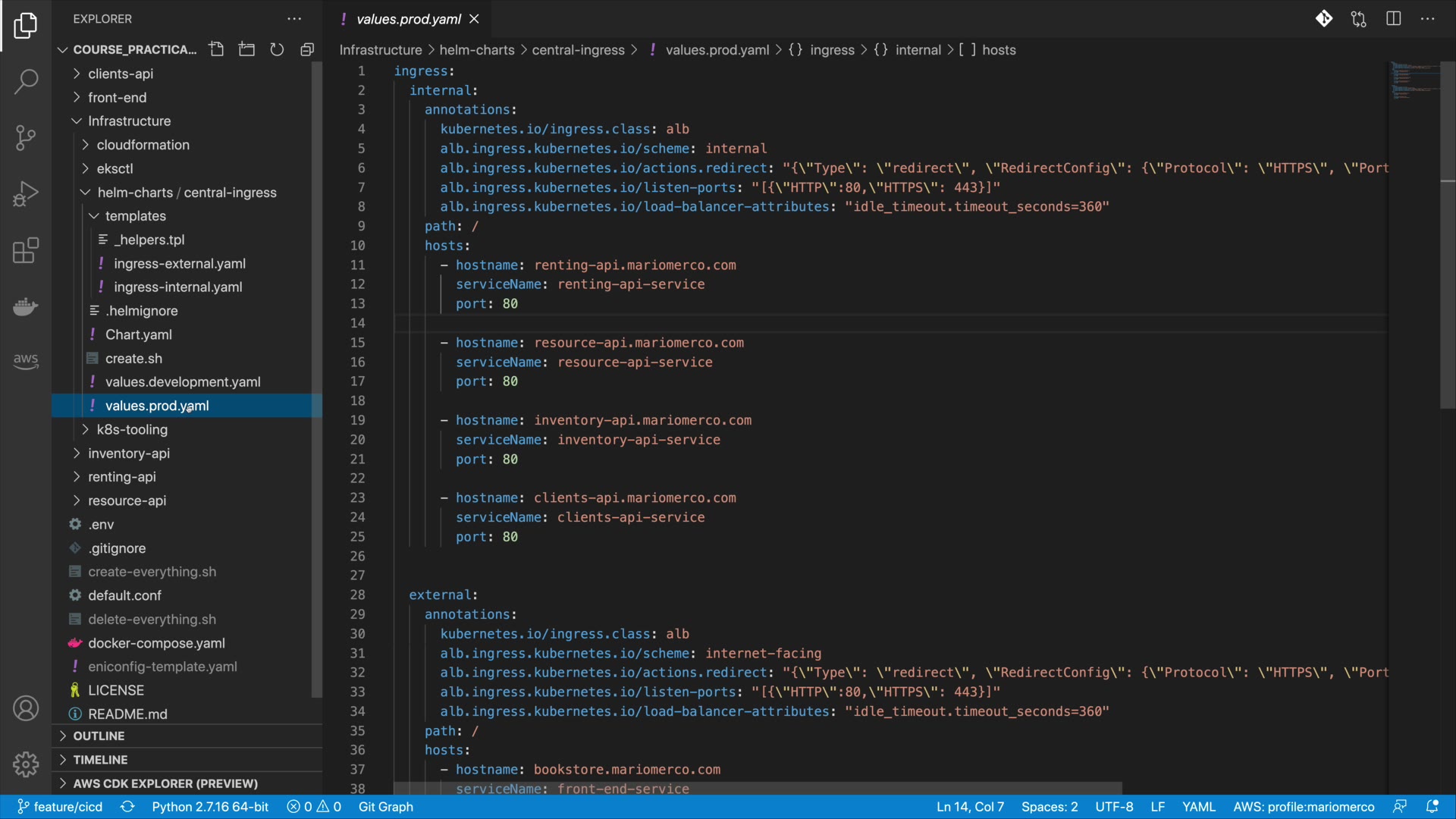1456x819 pixels.
Task: Open the Source Control view
Action: (x=26, y=137)
